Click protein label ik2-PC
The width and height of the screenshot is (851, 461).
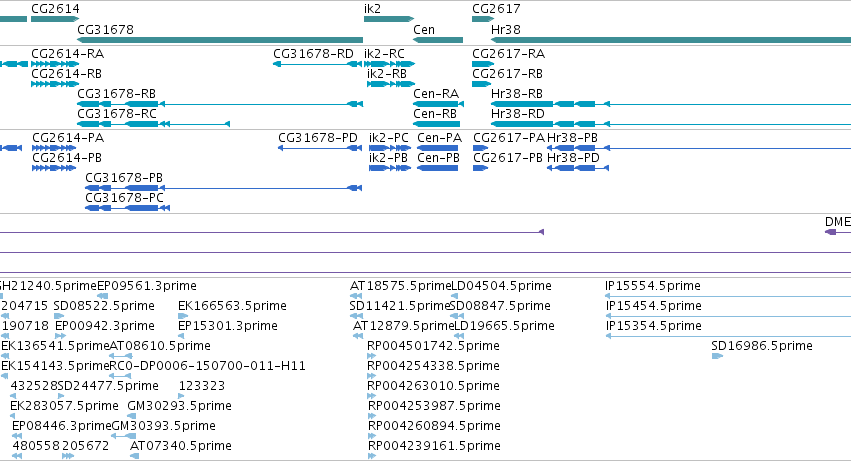point(389,138)
